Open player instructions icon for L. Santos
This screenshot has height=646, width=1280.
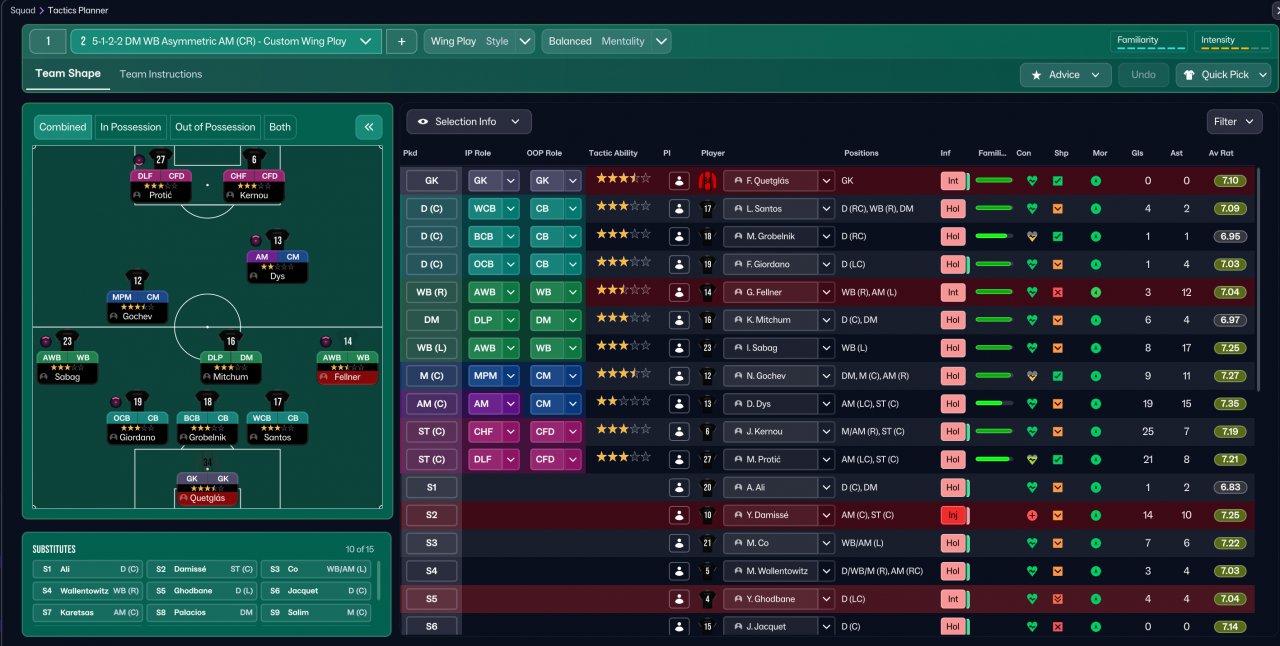(x=680, y=209)
